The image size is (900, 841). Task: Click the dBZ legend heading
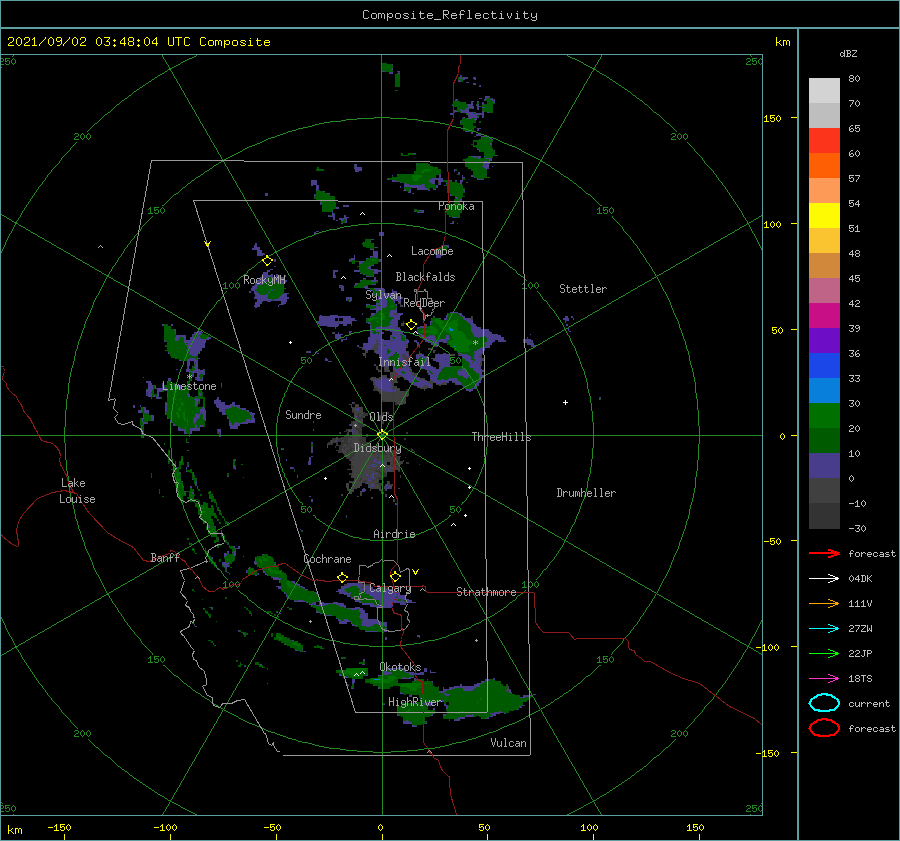[x=848, y=54]
